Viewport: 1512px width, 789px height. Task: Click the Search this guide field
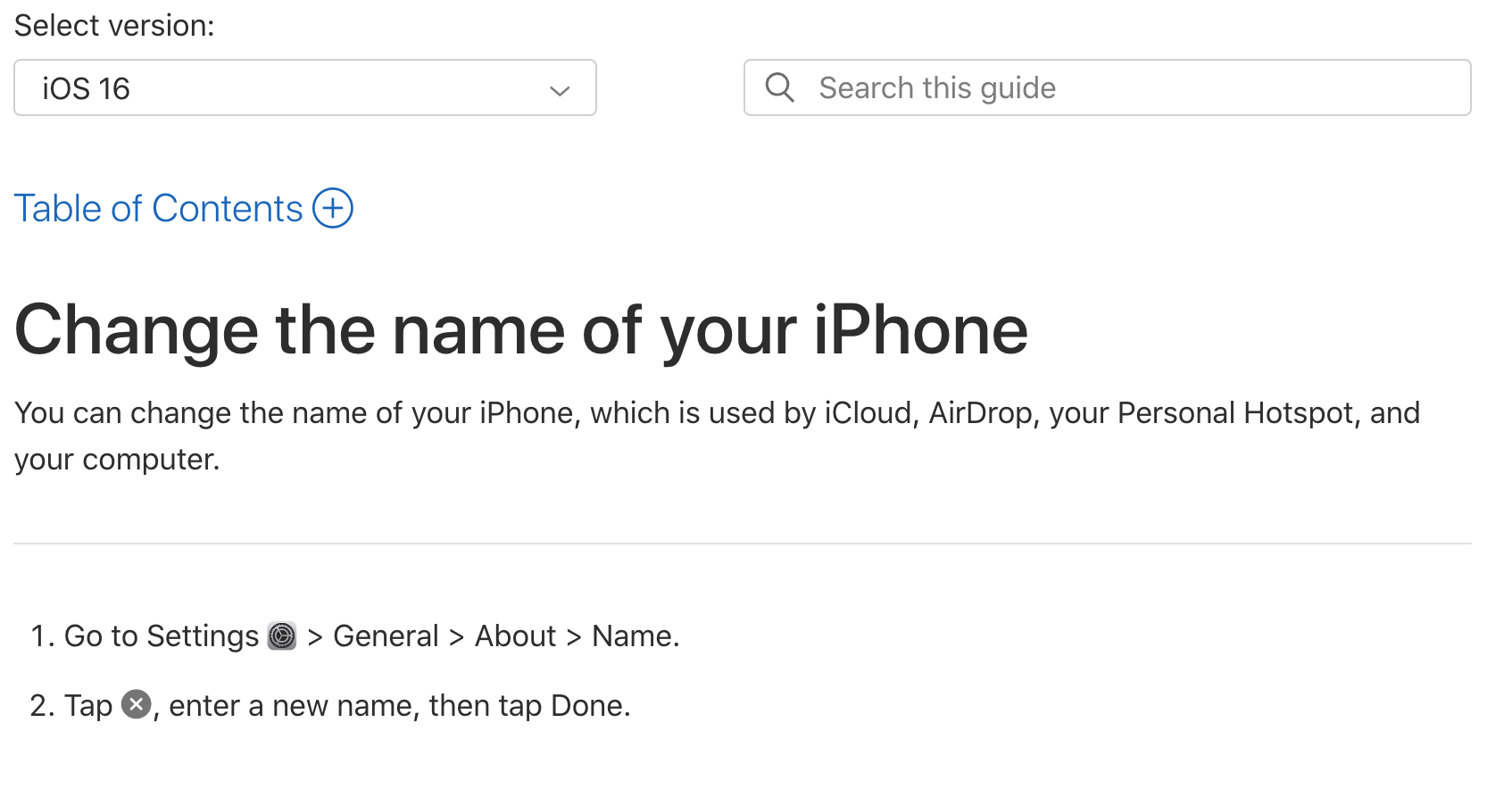(1108, 87)
